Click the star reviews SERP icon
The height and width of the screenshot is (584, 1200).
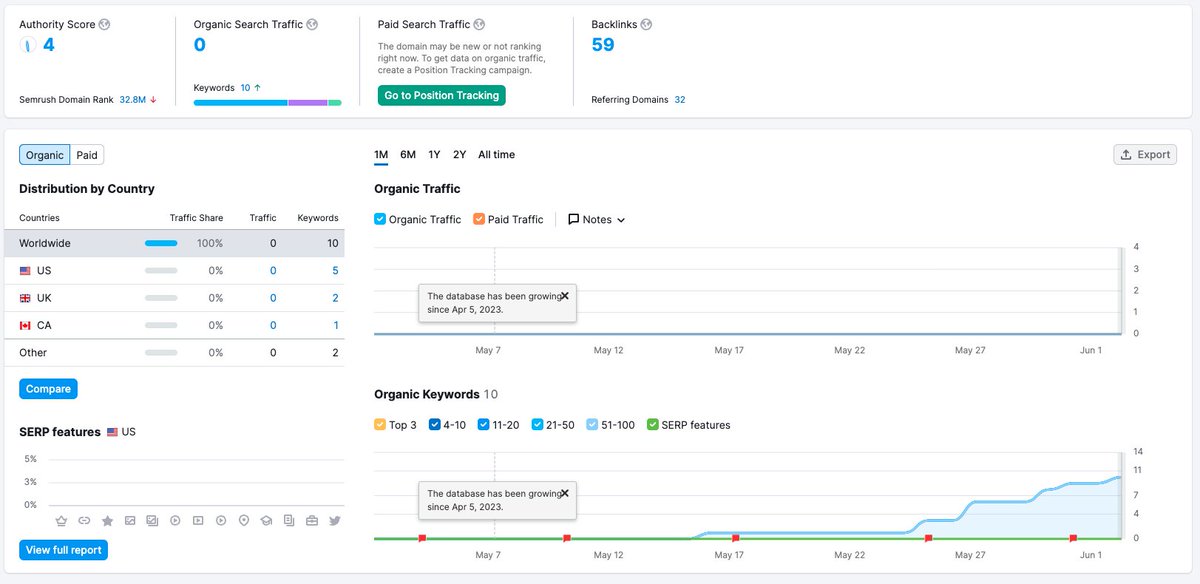pos(107,521)
